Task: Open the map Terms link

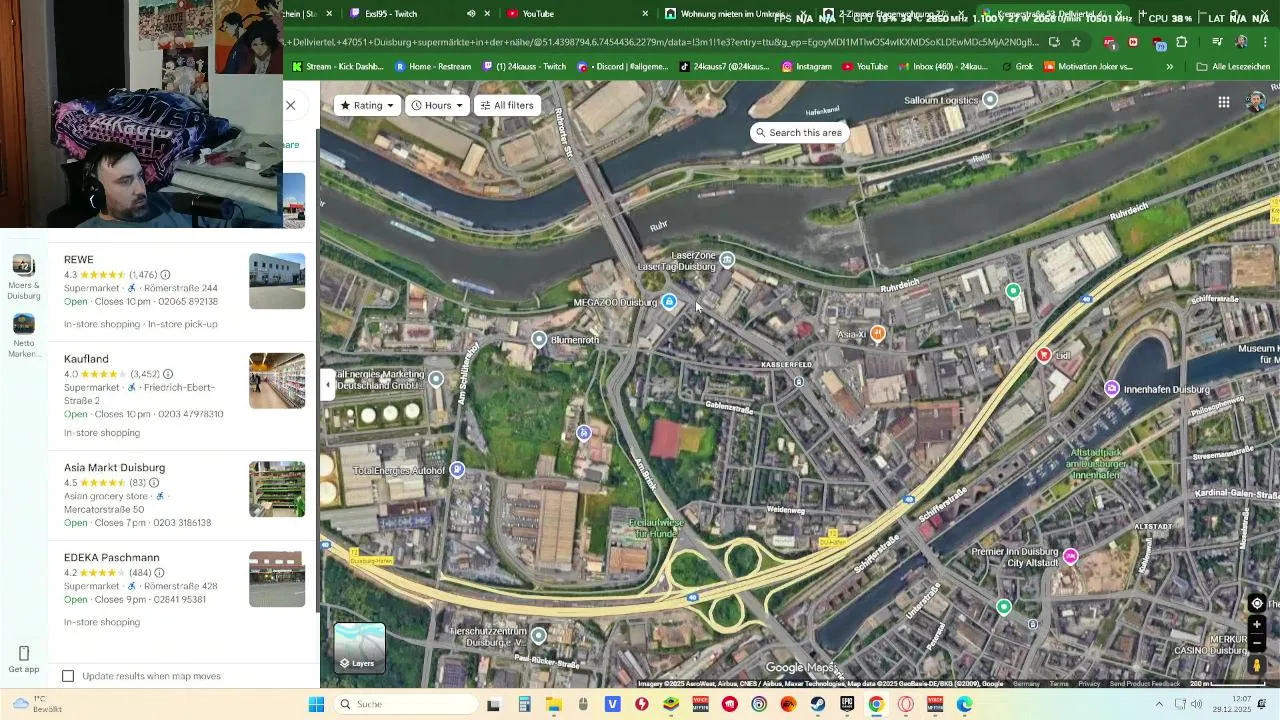Action: pos(1058,684)
